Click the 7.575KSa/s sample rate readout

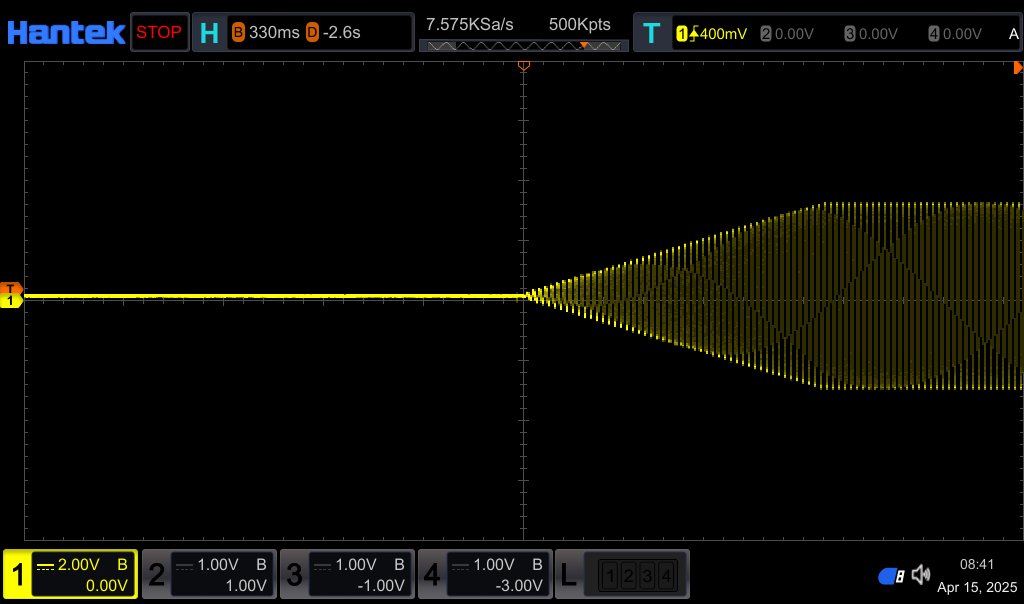pos(470,24)
